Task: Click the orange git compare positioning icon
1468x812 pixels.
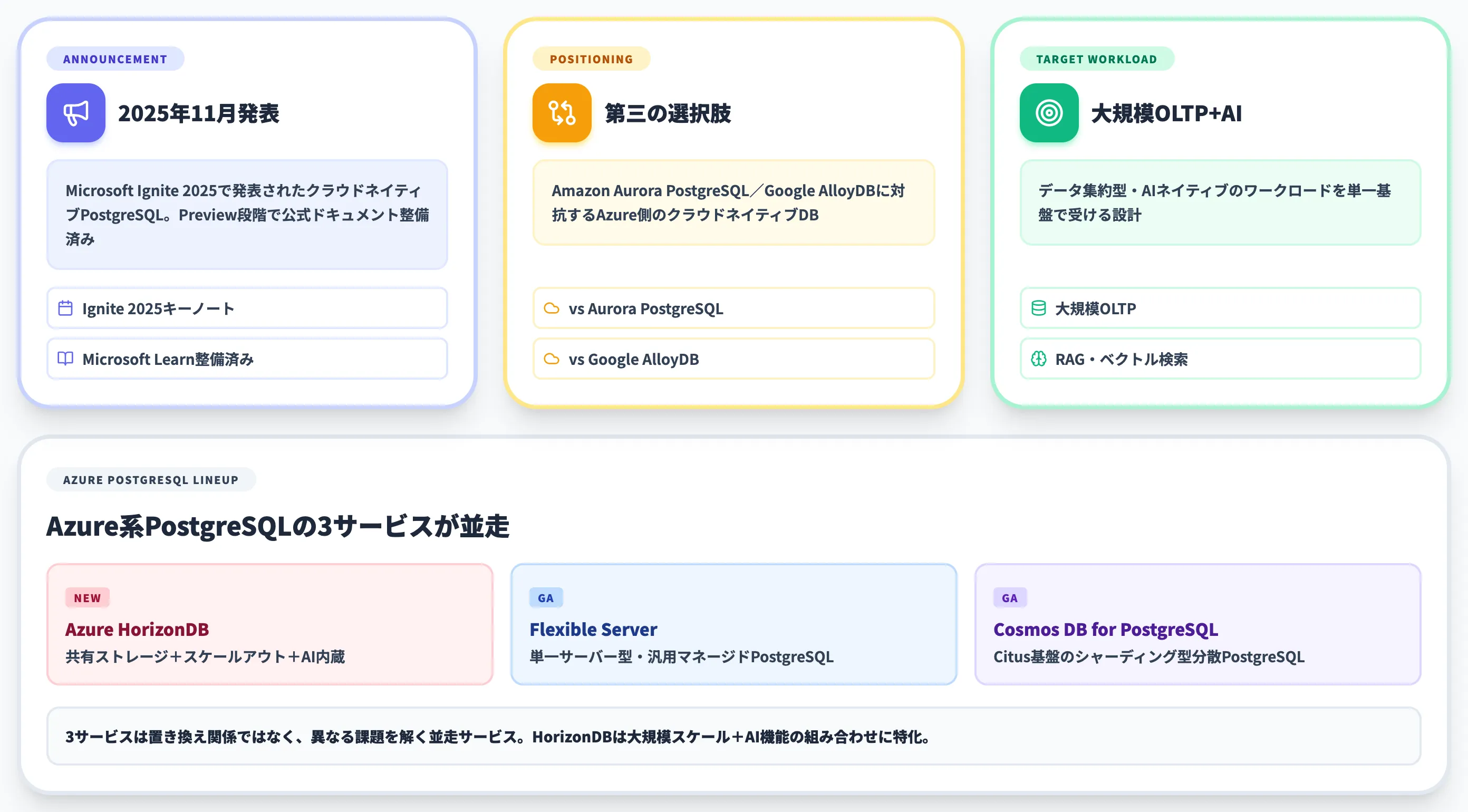Action: (562, 113)
